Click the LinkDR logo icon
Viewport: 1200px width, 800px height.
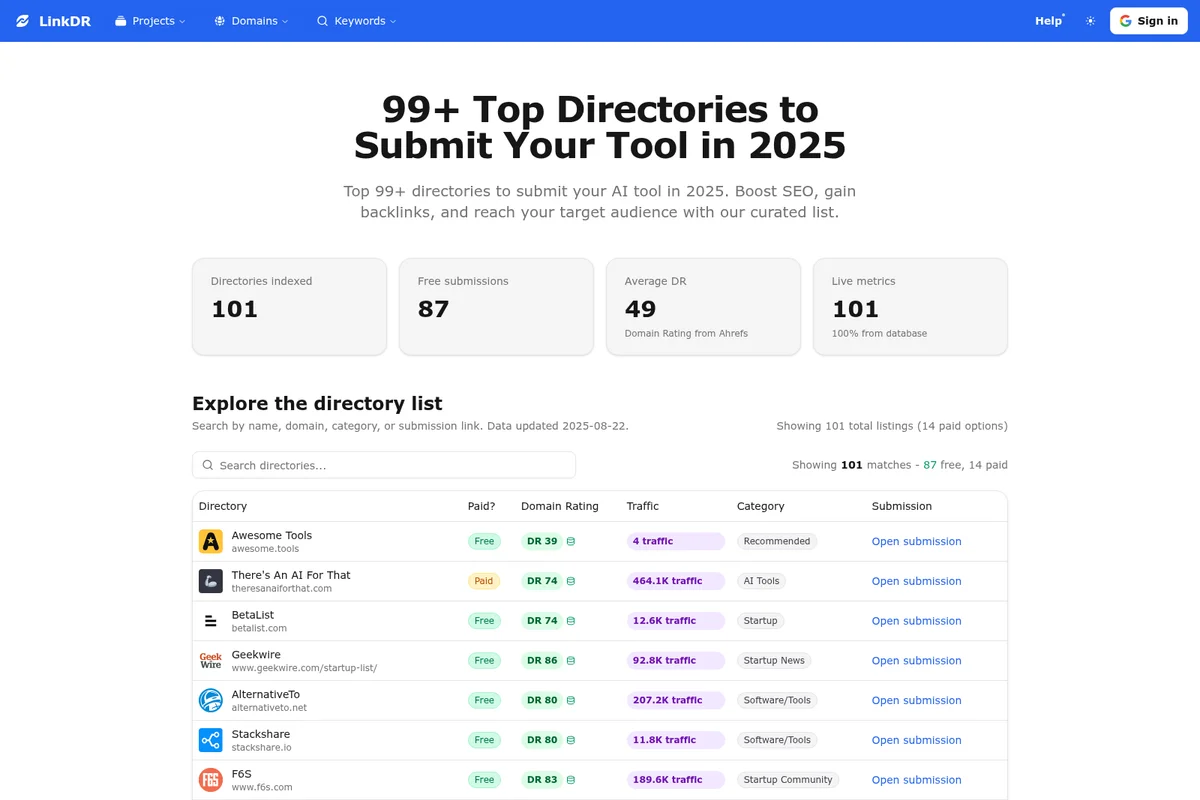tap(21, 20)
